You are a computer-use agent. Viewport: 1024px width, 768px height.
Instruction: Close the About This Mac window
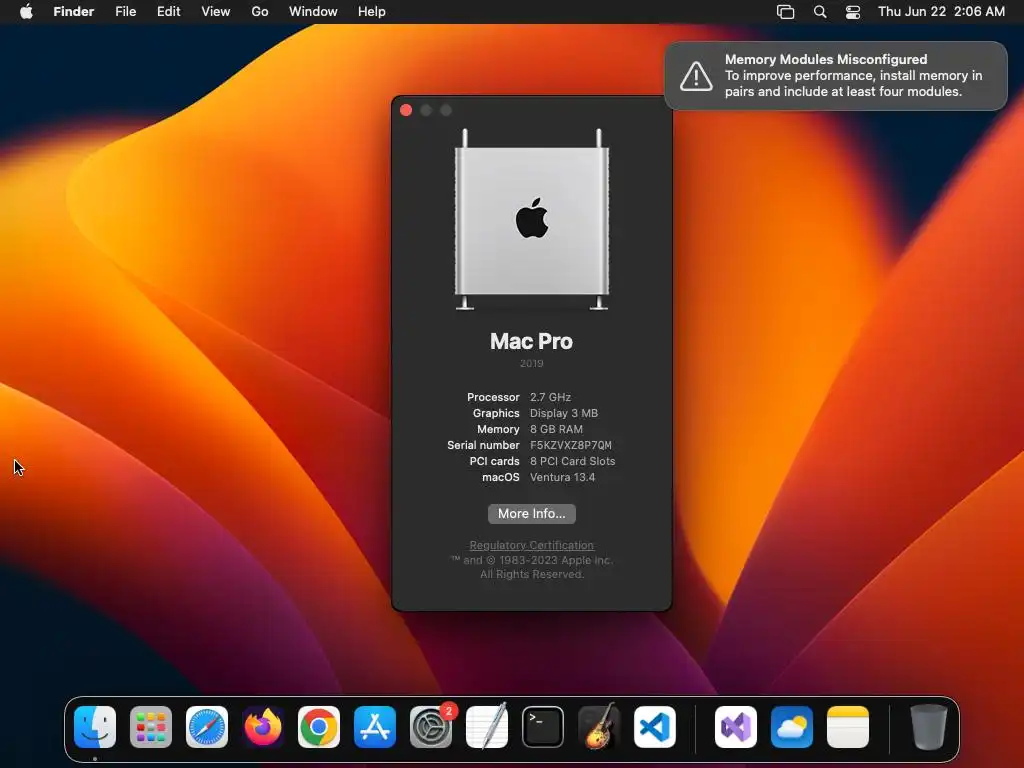click(406, 110)
